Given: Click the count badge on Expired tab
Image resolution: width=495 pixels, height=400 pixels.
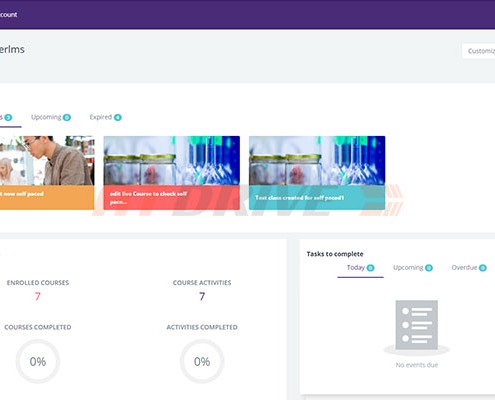Looking at the screenshot, I should pos(118,117).
